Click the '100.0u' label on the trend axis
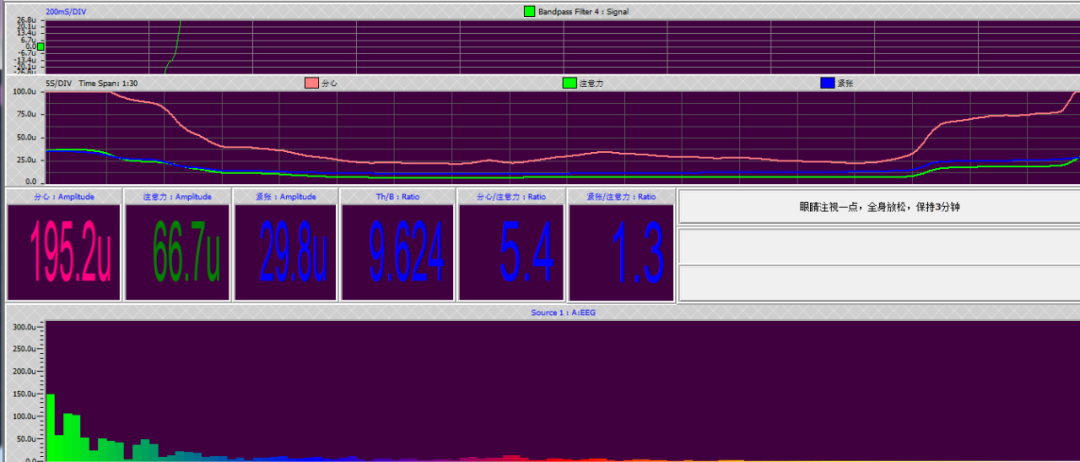 click(x=24, y=92)
